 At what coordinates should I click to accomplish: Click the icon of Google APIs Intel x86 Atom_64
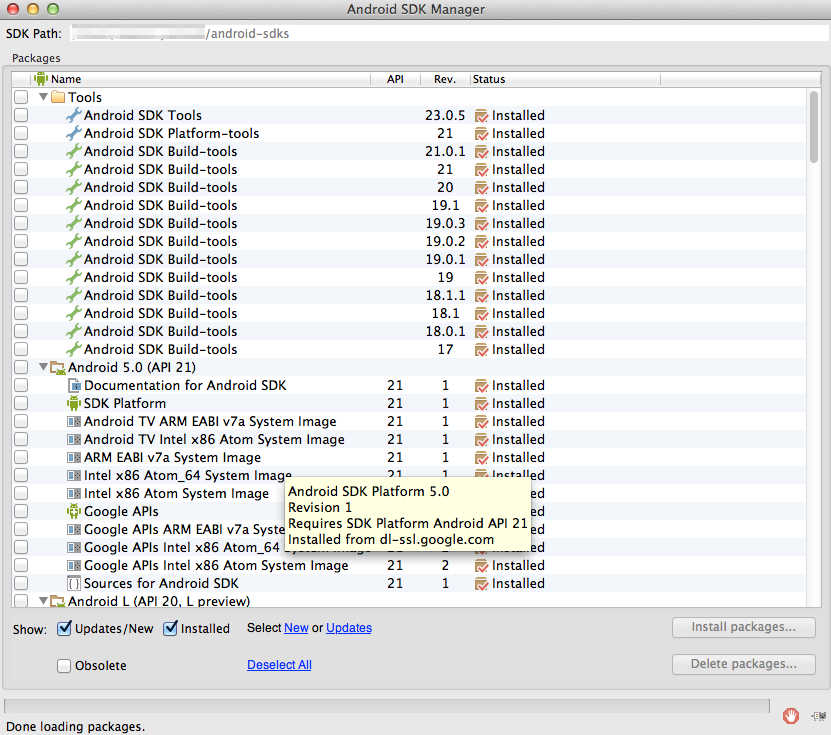coord(74,547)
